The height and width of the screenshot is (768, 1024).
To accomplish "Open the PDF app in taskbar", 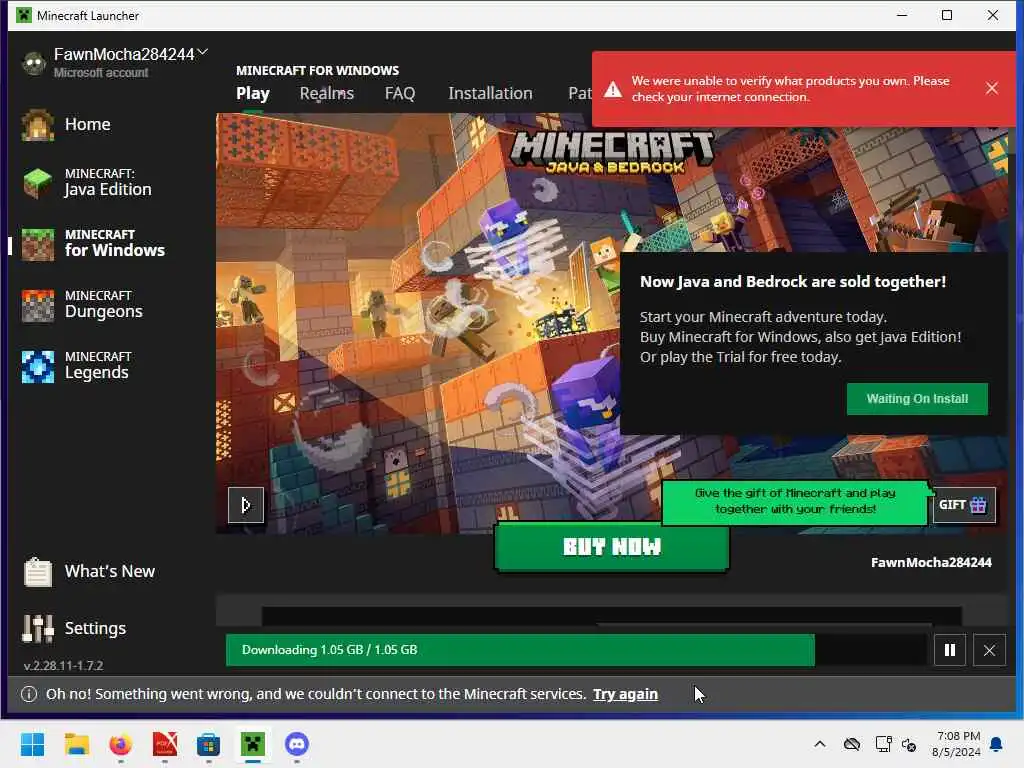I will click(x=165, y=744).
